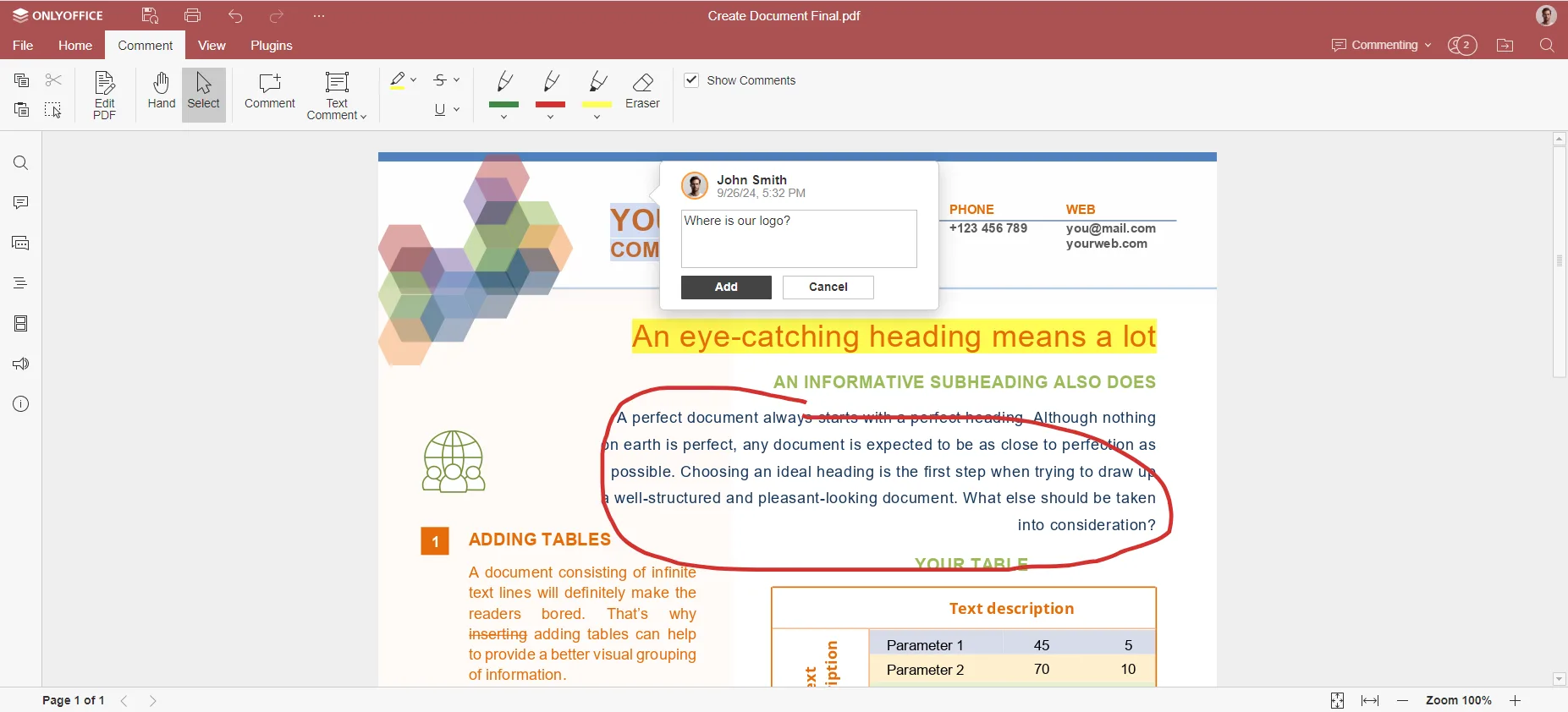Open the Chat panel in left sidebar
Image resolution: width=1568 pixels, height=712 pixels.
(x=21, y=244)
